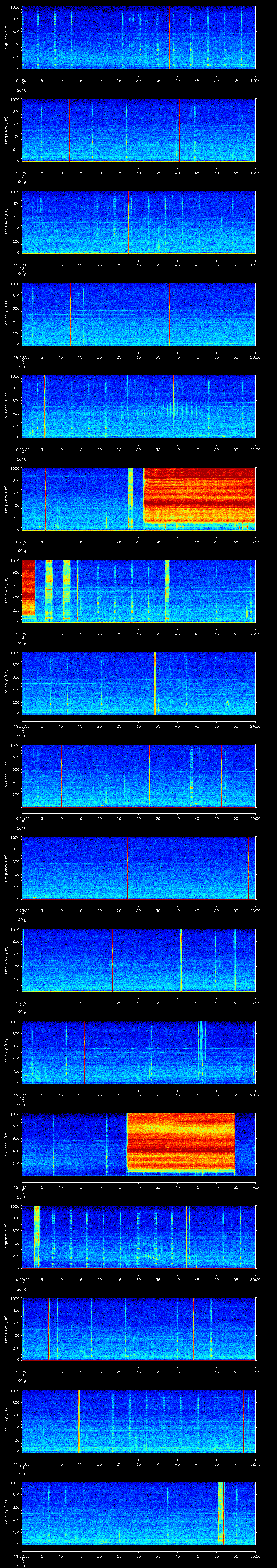The image size is (277, 1568).
Task: Select the spectrogram panel starting at 19:27:00
Action: 138,1052
